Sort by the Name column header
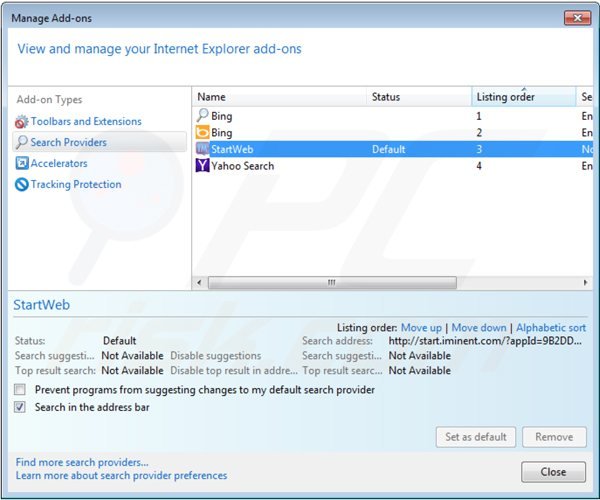Image resolution: width=600 pixels, height=500 pixels. point(279,97)
